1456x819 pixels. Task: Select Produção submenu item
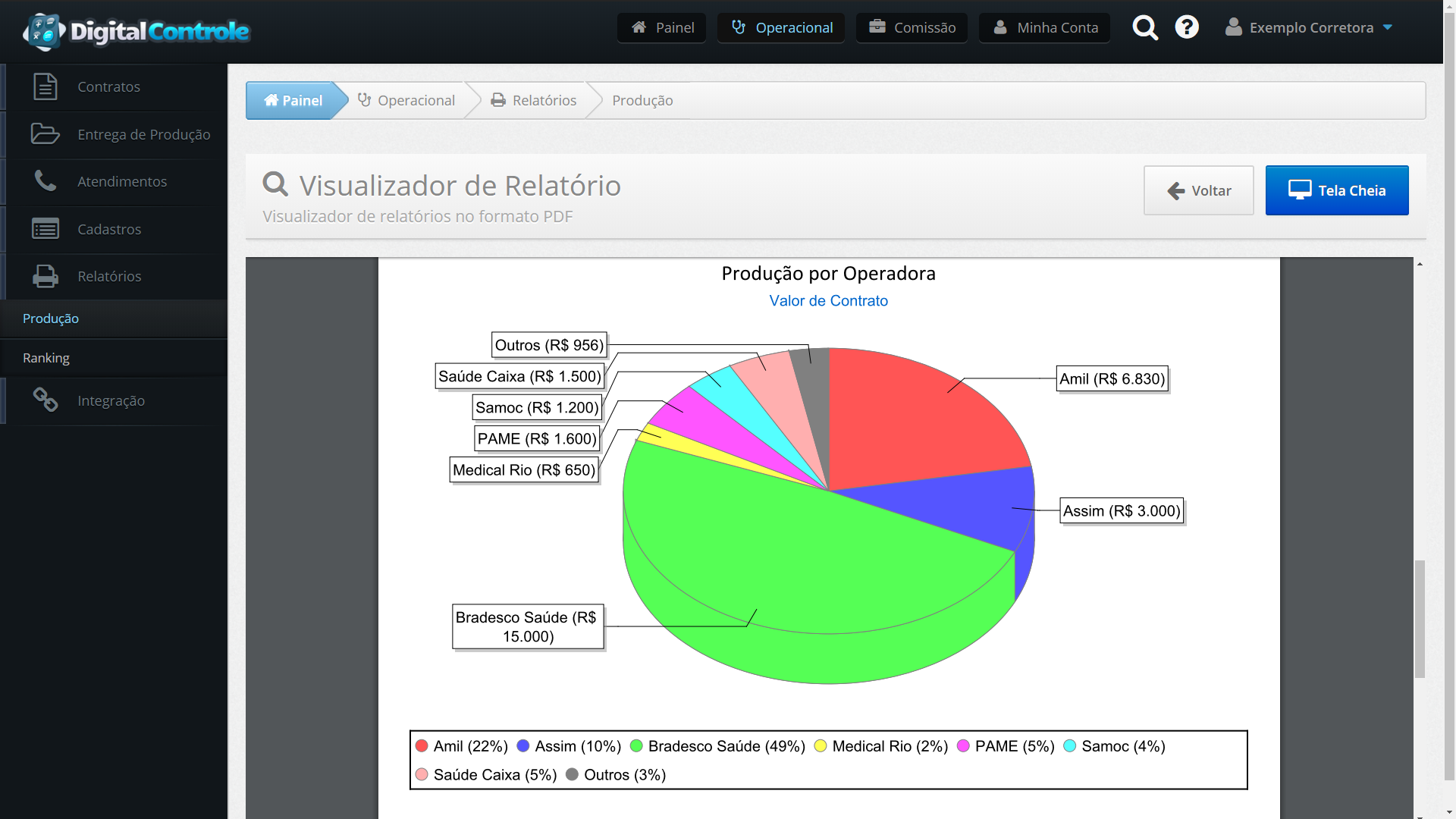(x=114, y=318)
